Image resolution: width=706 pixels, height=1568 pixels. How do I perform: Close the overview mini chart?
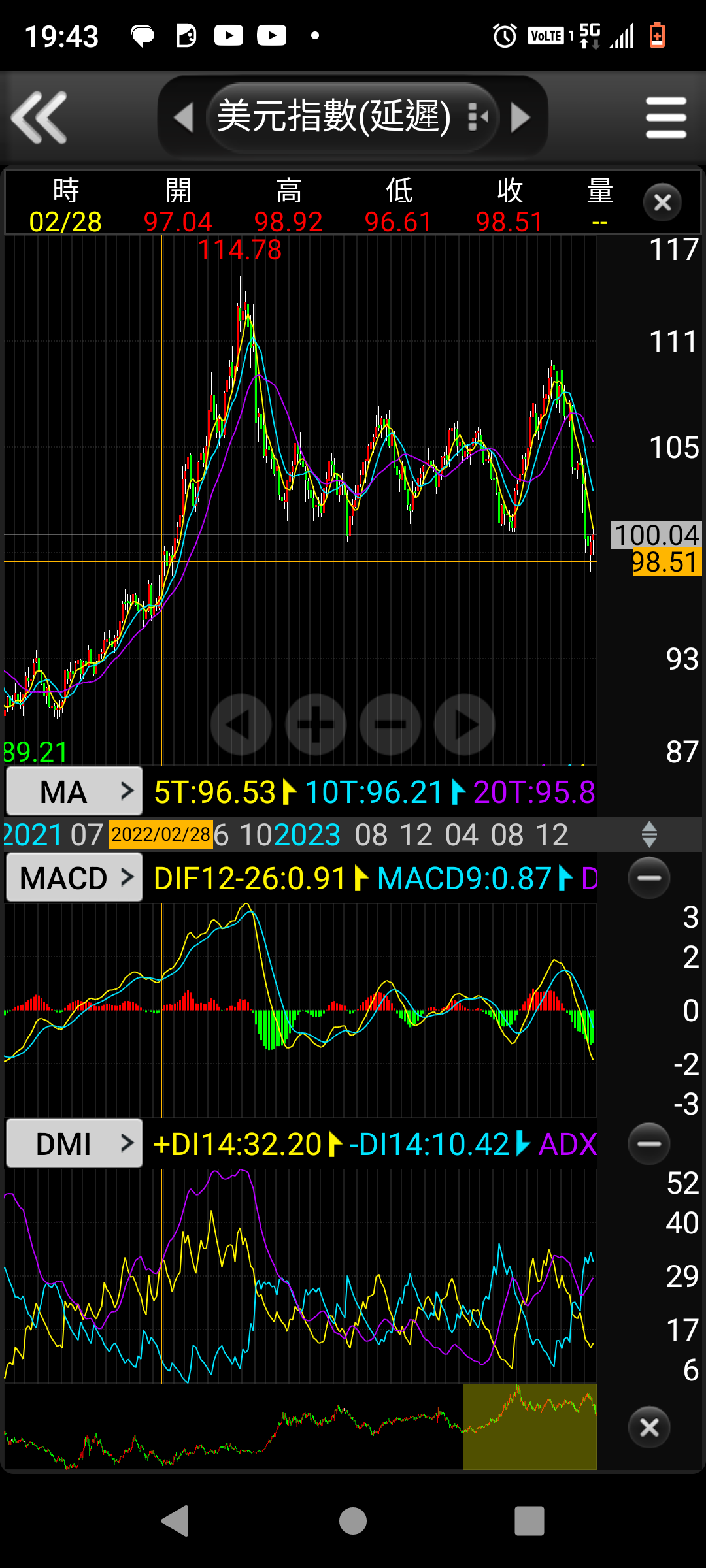tap(648, 1428)
